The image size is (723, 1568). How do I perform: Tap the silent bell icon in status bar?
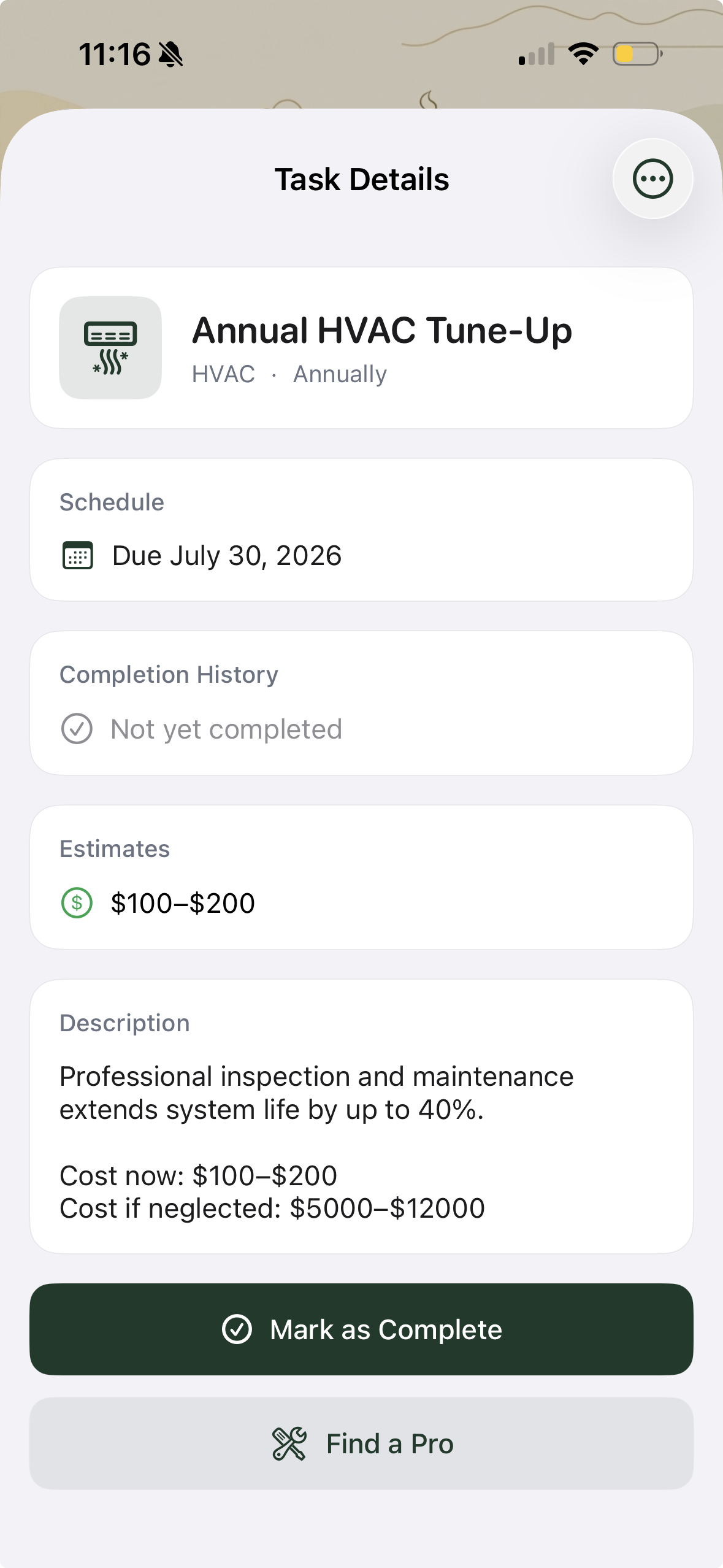coord(170,55)
